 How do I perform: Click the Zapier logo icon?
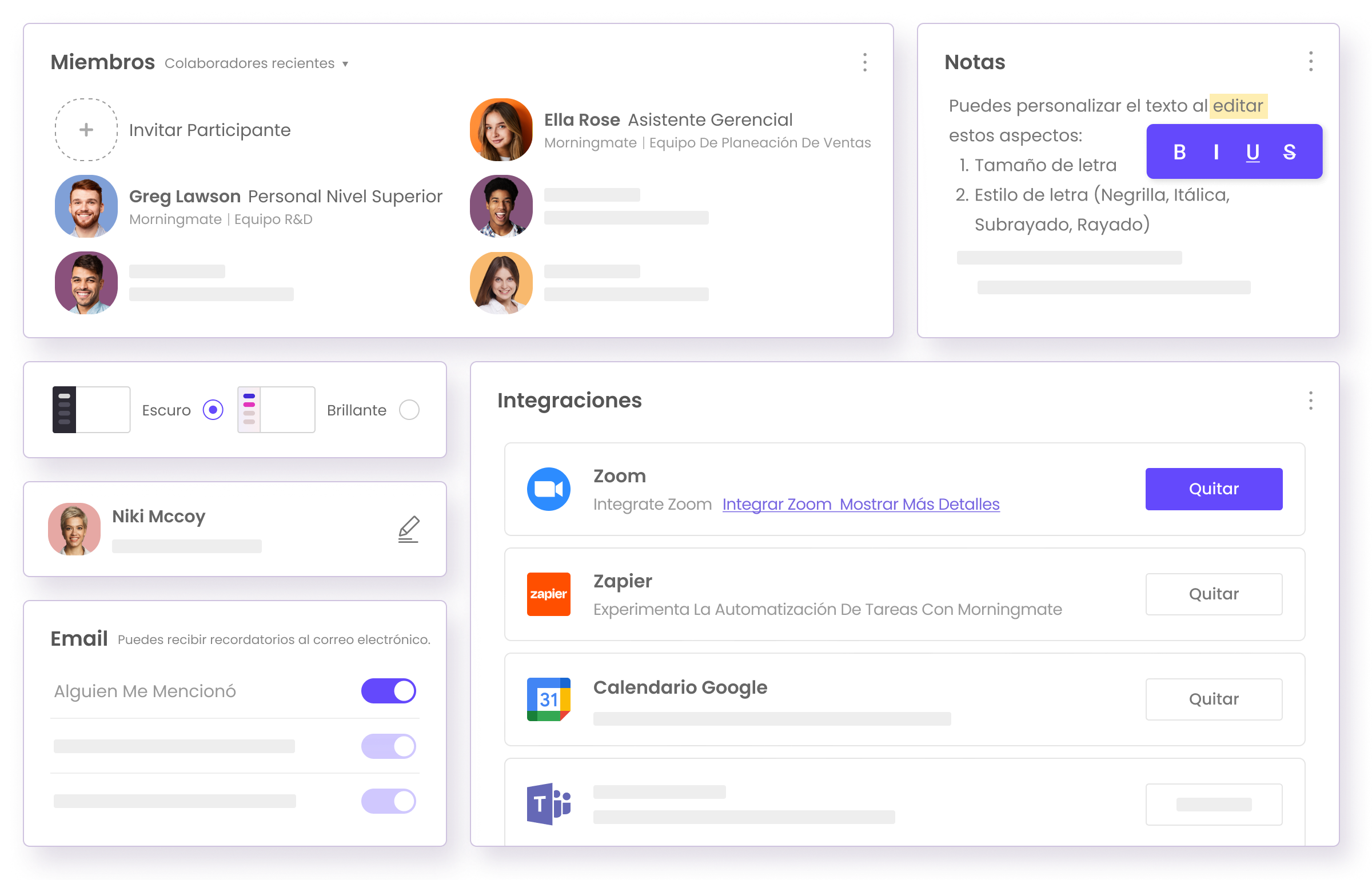(548, 594)
